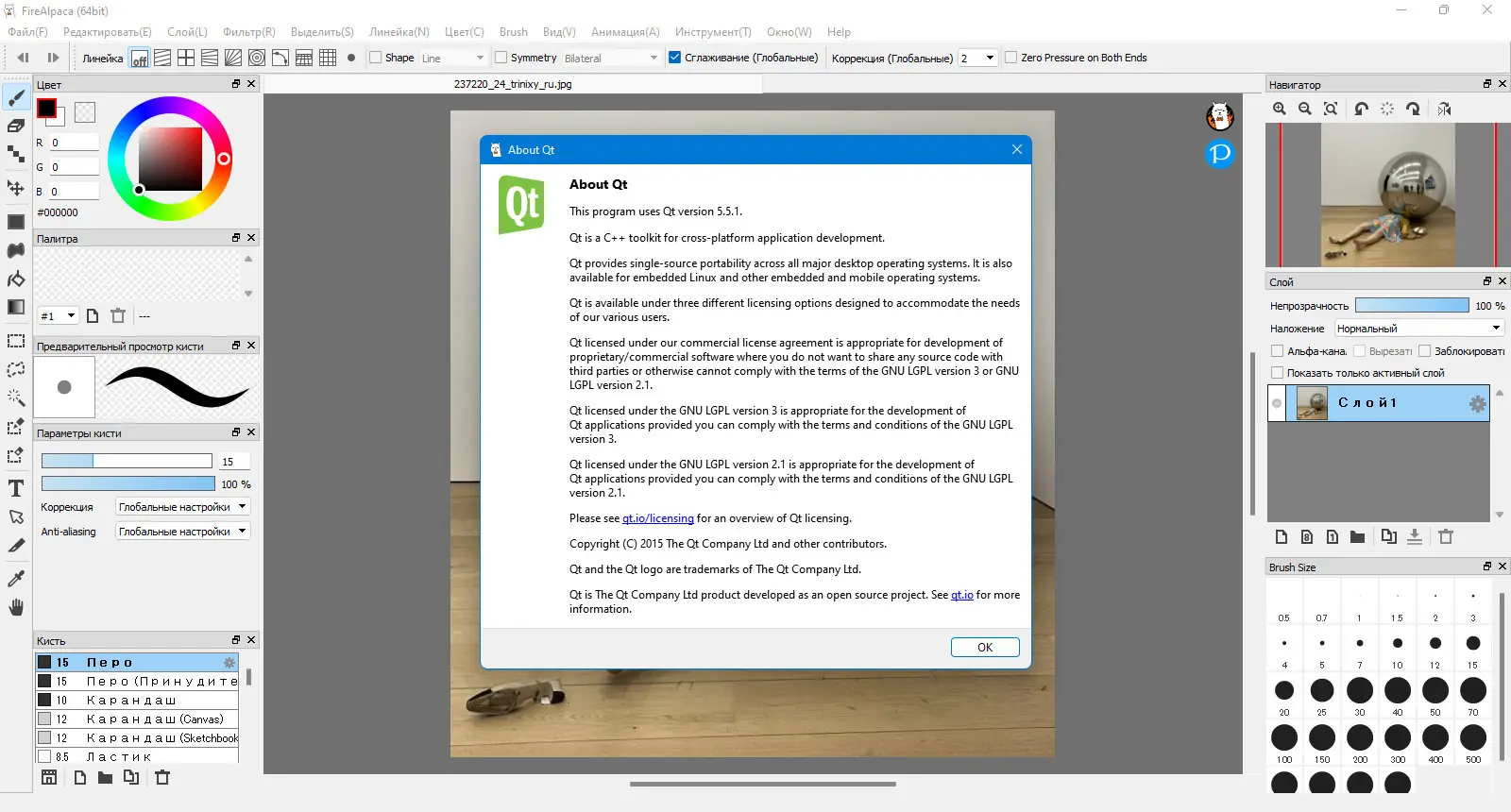The image size is (1511, 812).
Task: Open the Выделить(S) menu
Action: pyautogui.click(x=322, y=32)
